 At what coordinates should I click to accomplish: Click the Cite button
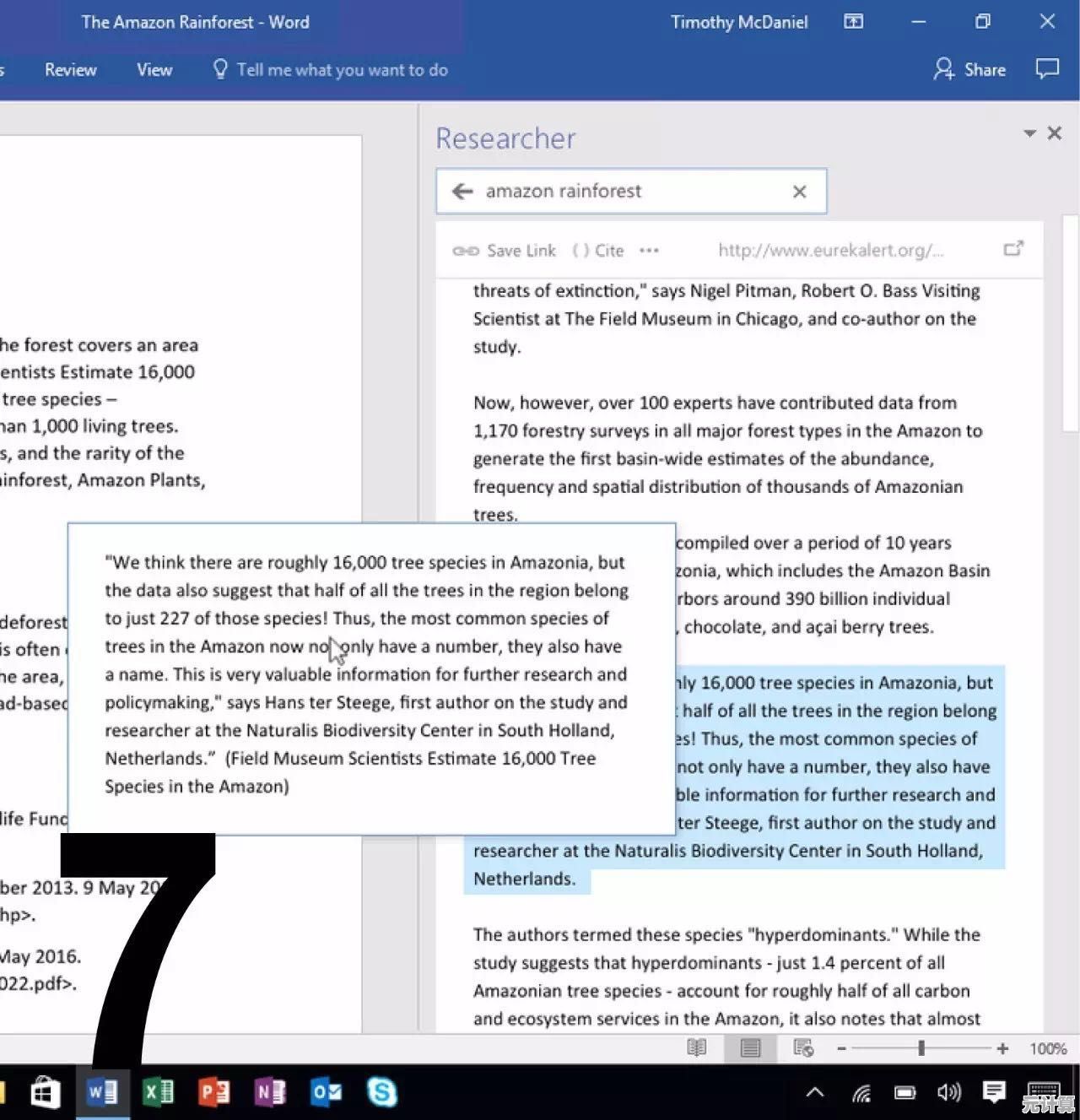598,251
